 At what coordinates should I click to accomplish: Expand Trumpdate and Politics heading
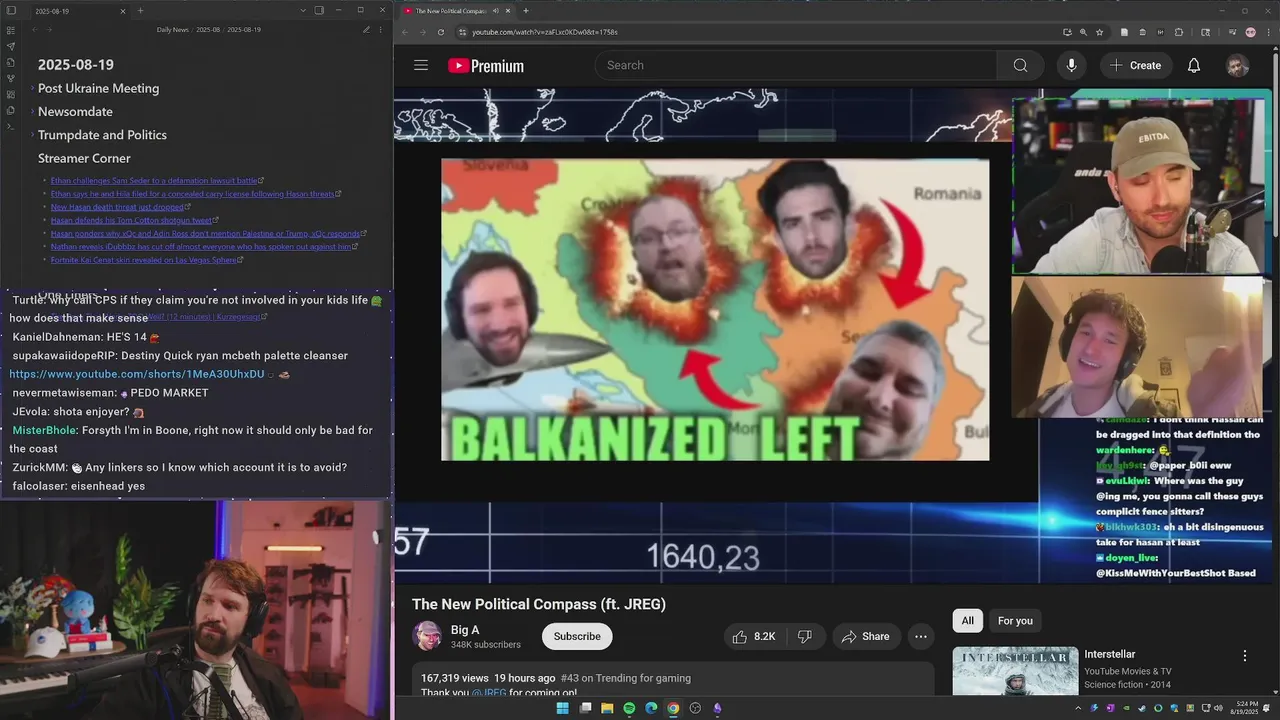pos(32,135)
